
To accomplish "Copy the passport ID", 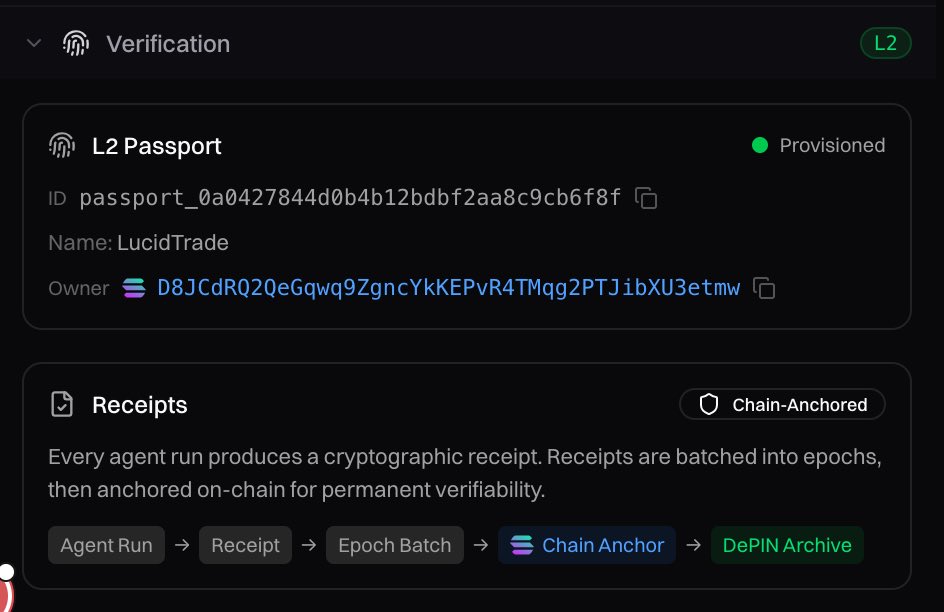I will pos(646,198).
